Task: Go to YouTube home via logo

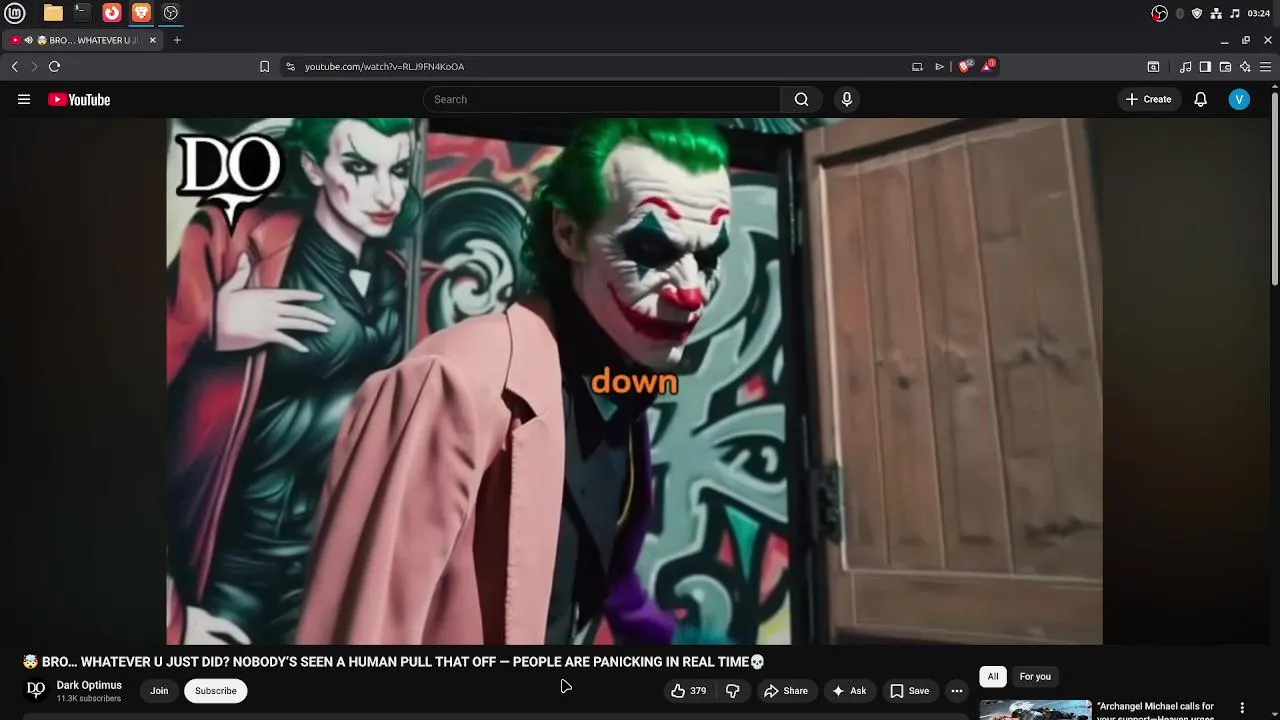Action: tap(79, 99)
